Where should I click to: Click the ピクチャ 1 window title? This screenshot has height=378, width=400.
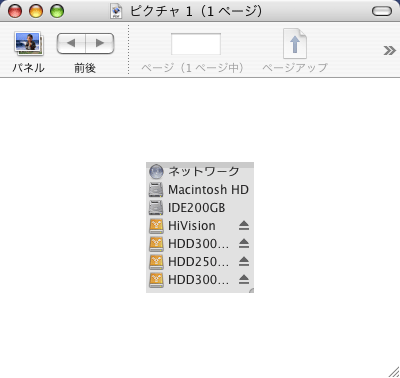point(196,11)
